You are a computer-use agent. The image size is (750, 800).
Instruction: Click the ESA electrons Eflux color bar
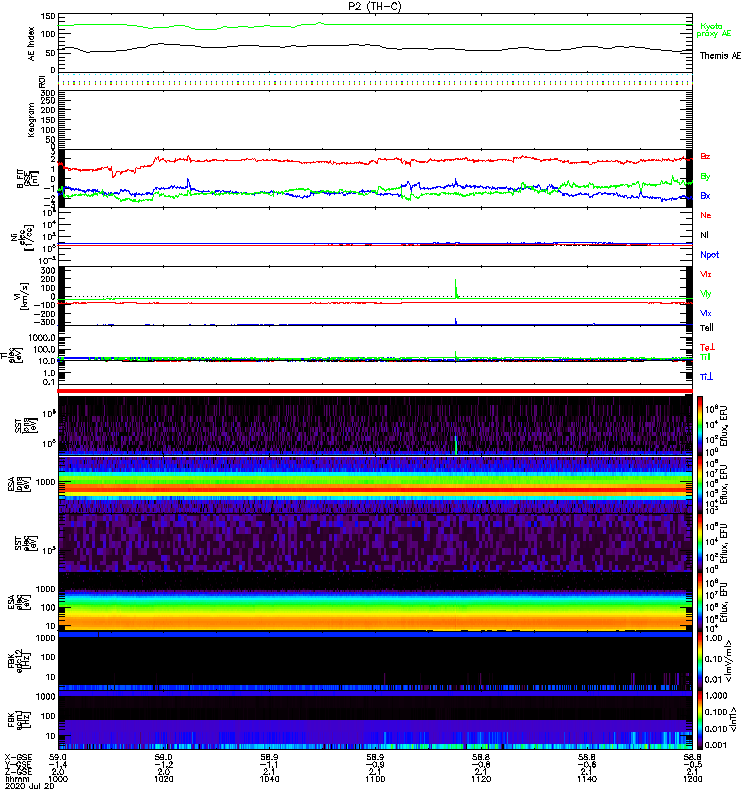(700, 602)
